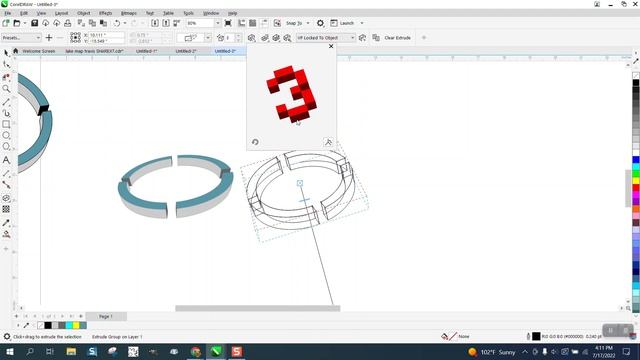Click the Print icon in the toolbar

[68, 23]
